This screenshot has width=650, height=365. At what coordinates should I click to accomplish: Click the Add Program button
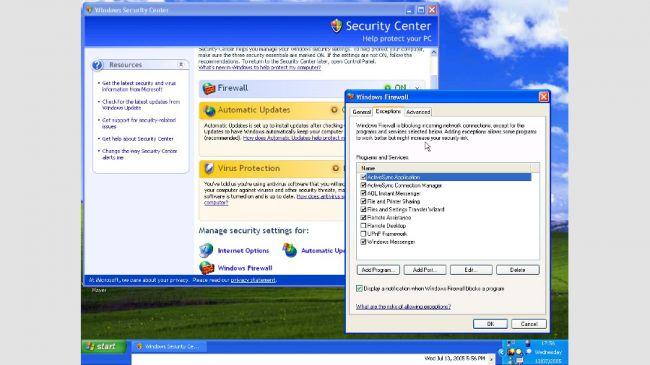[378, 270]
